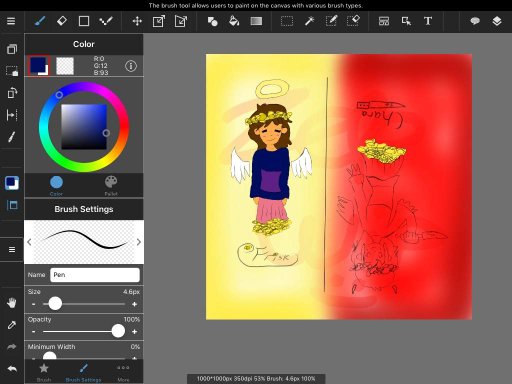Show previous brush with left chevron

29,242
